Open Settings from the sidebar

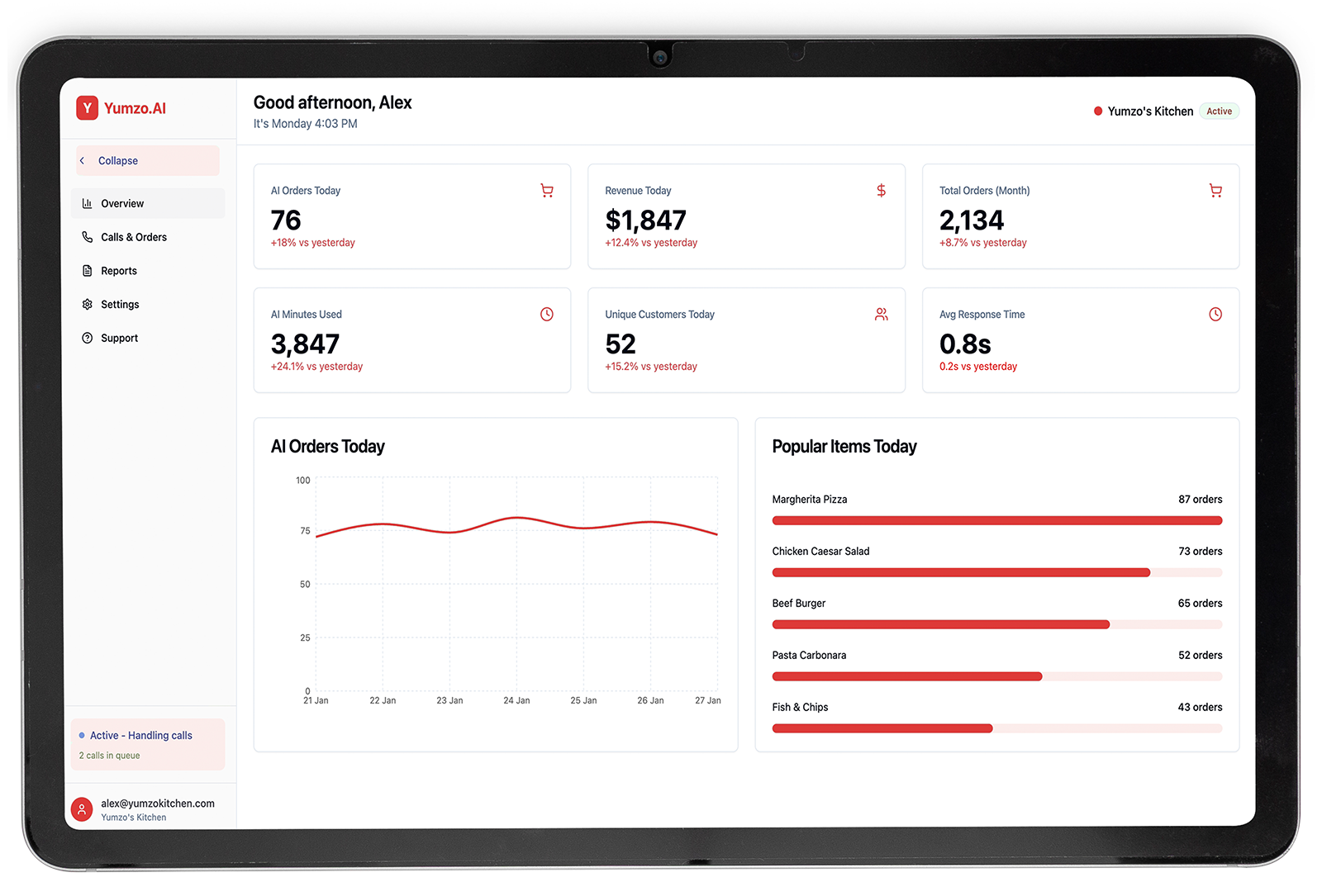[x=120, y=305]
